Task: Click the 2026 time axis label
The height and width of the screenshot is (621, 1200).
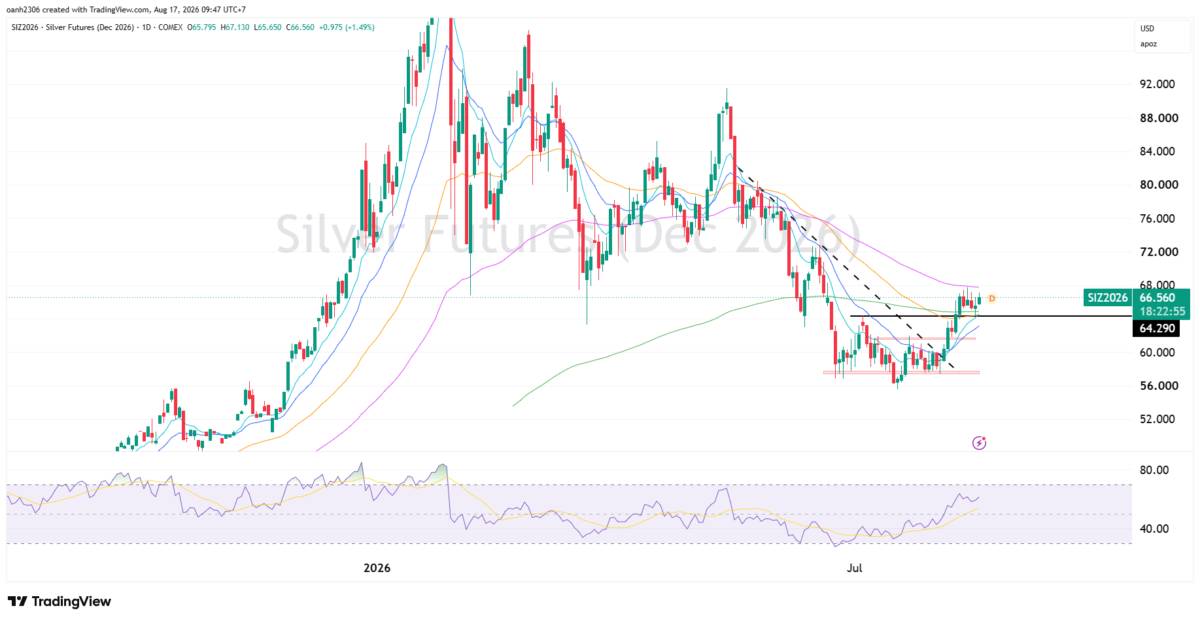Action: [x=376, y=569]
